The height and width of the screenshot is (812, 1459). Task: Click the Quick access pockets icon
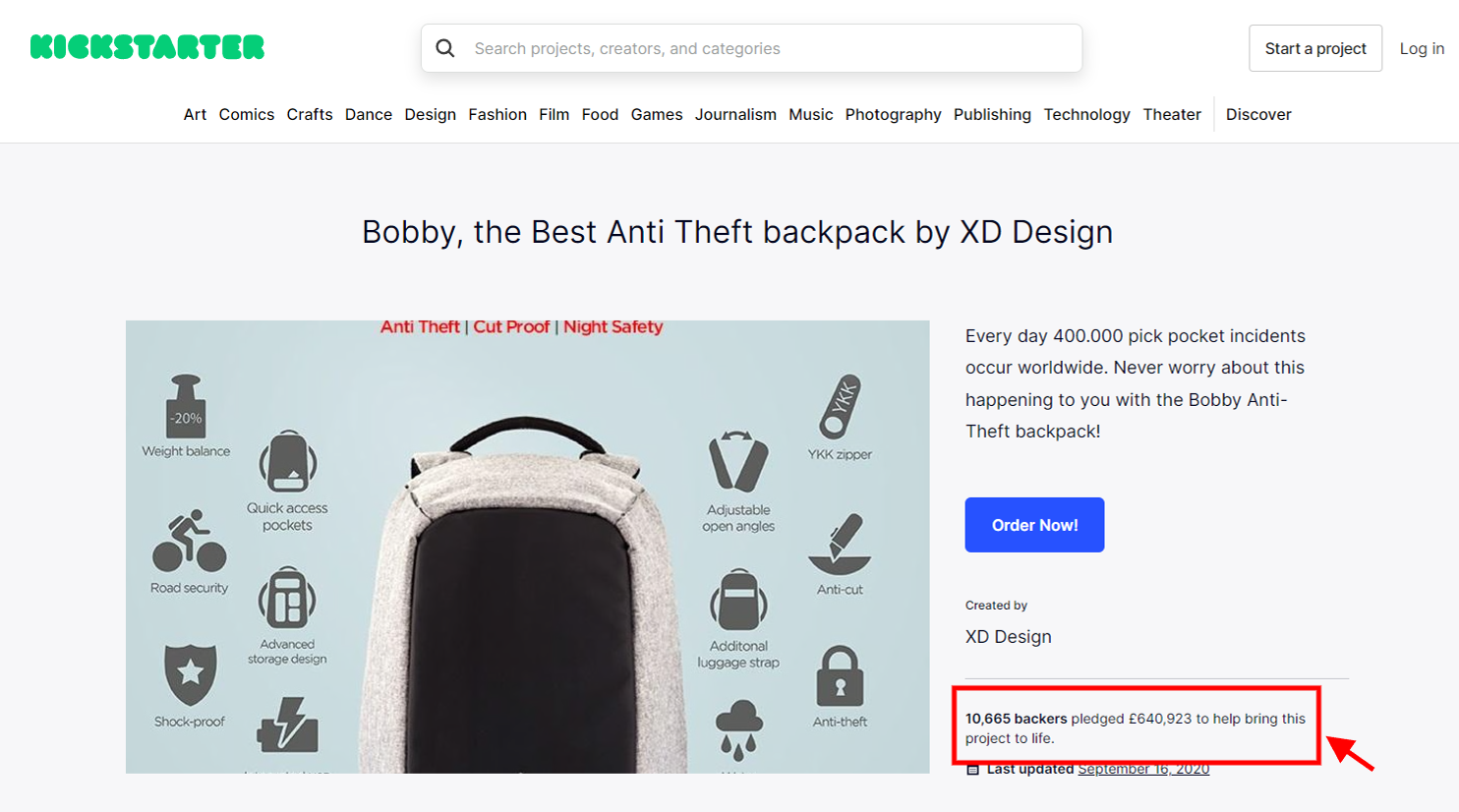tap(287, 461)
